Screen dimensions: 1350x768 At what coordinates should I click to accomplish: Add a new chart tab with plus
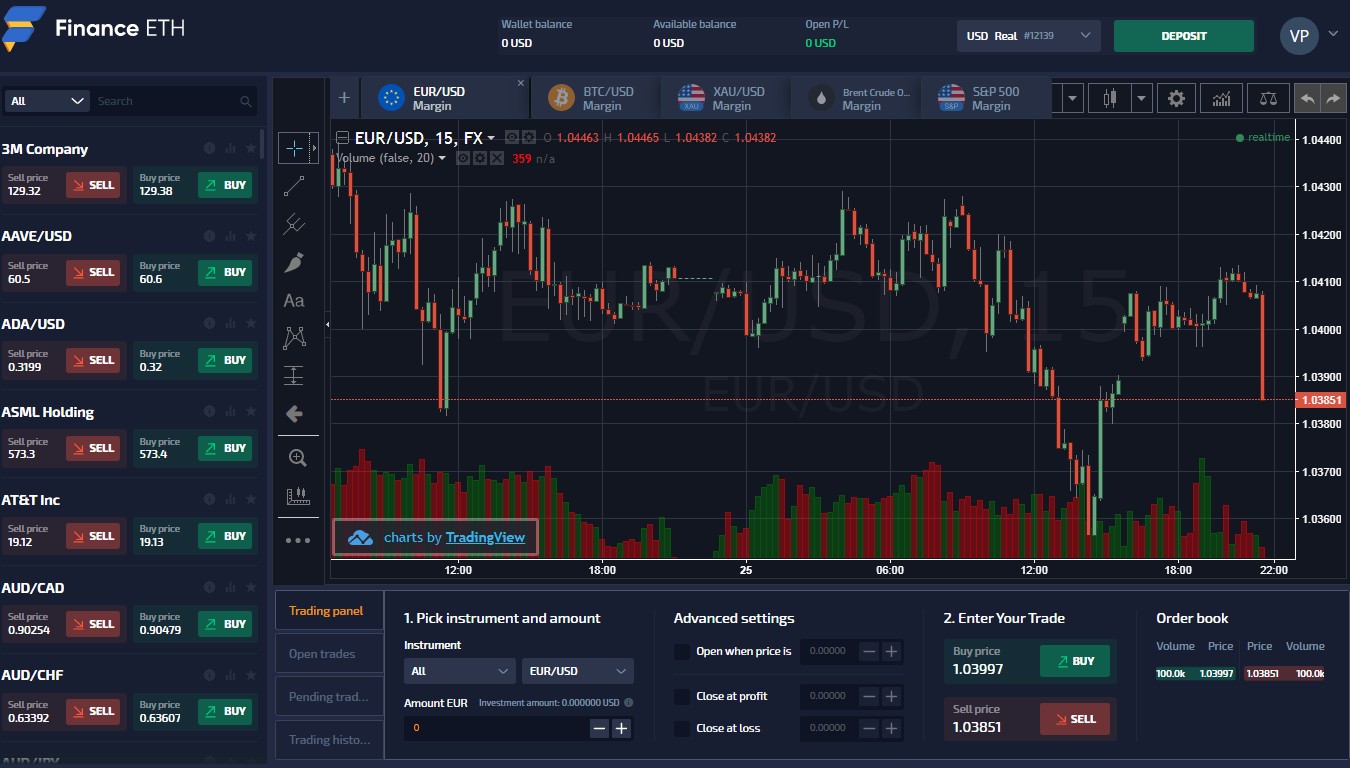pos(344,98)
